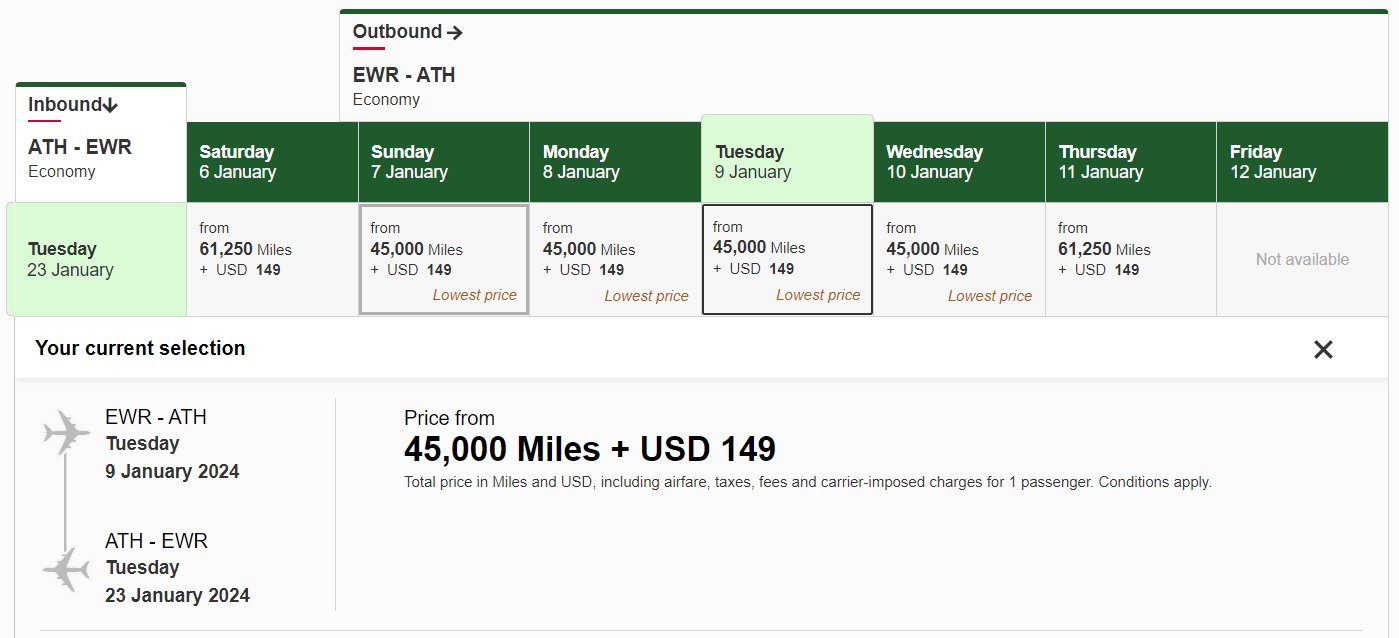Select the Tuesday 23 January inbound row
Screen dimensions: 1399x638
pyautogui.click(x=97, y=259)
